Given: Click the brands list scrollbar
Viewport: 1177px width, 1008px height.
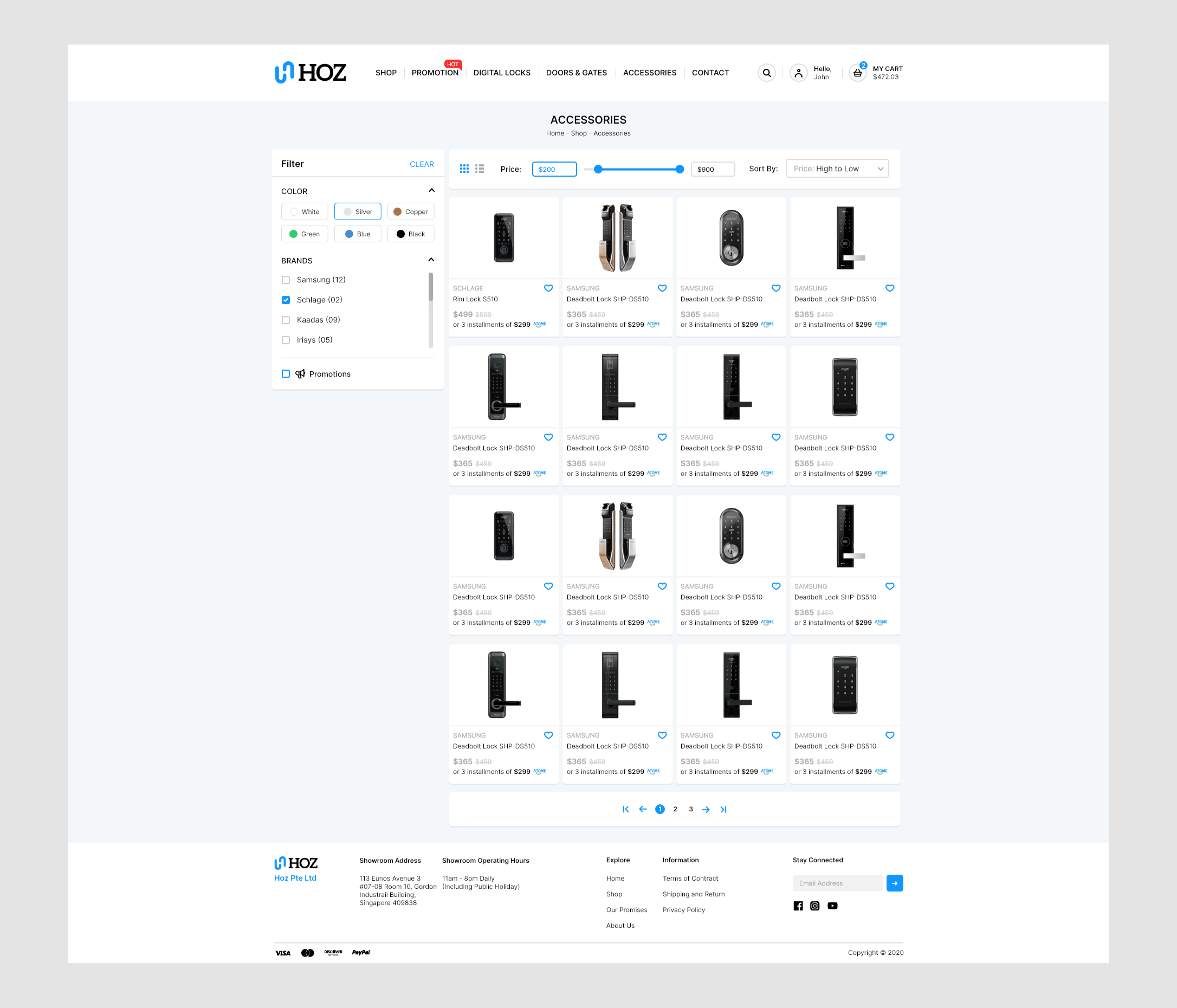Looking at the screenshot, I should coord(431,310).
